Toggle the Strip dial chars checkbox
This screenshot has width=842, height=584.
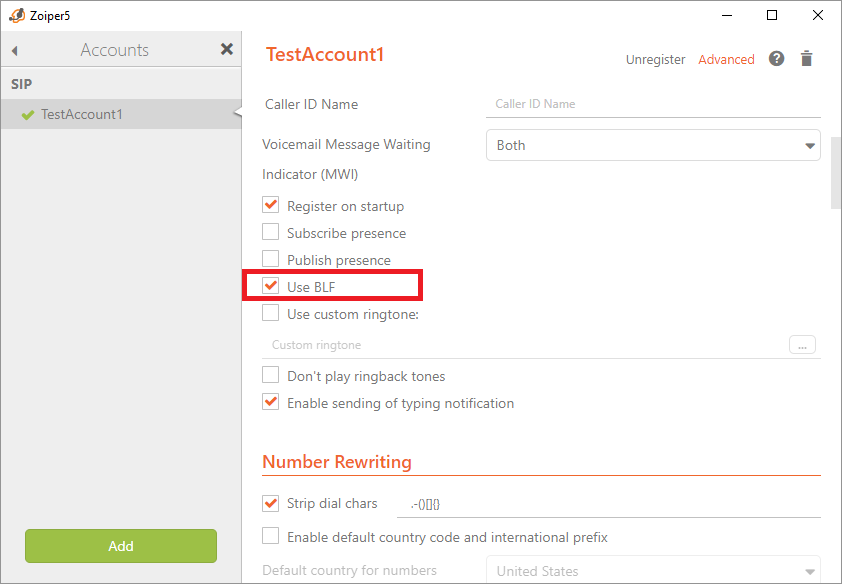click(270, 502)
